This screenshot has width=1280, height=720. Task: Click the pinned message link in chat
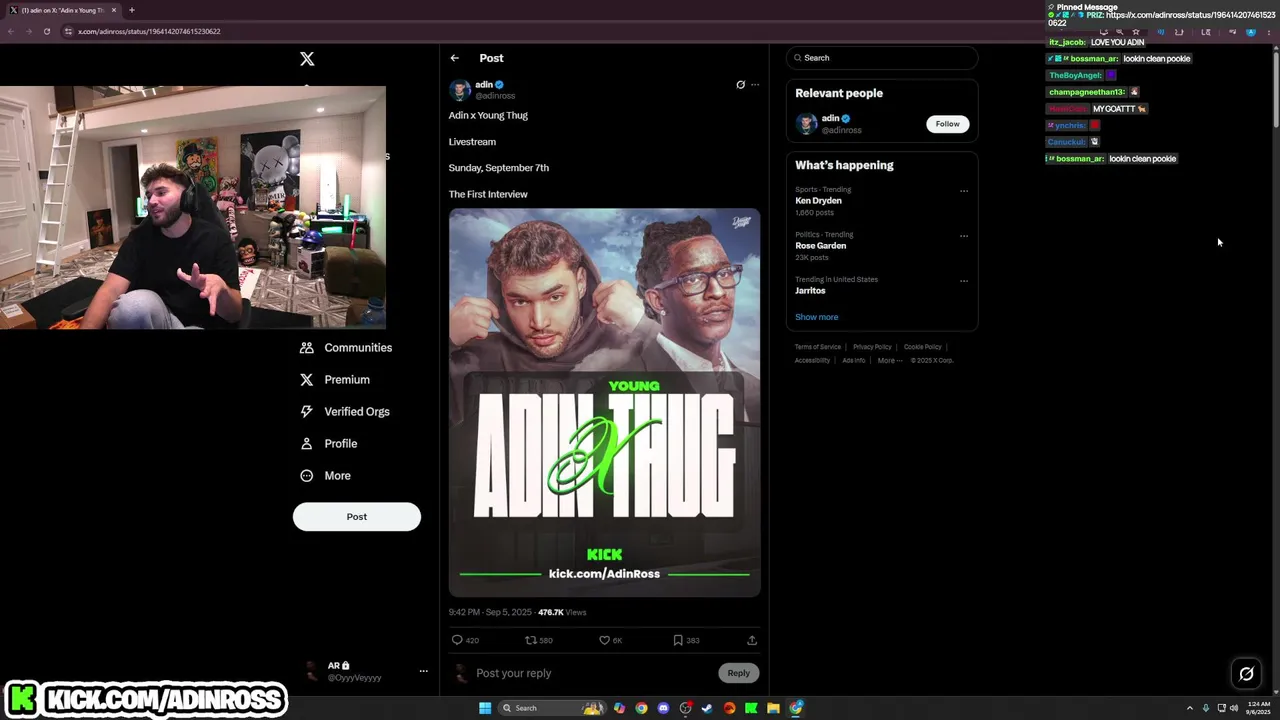point(1162,19)
